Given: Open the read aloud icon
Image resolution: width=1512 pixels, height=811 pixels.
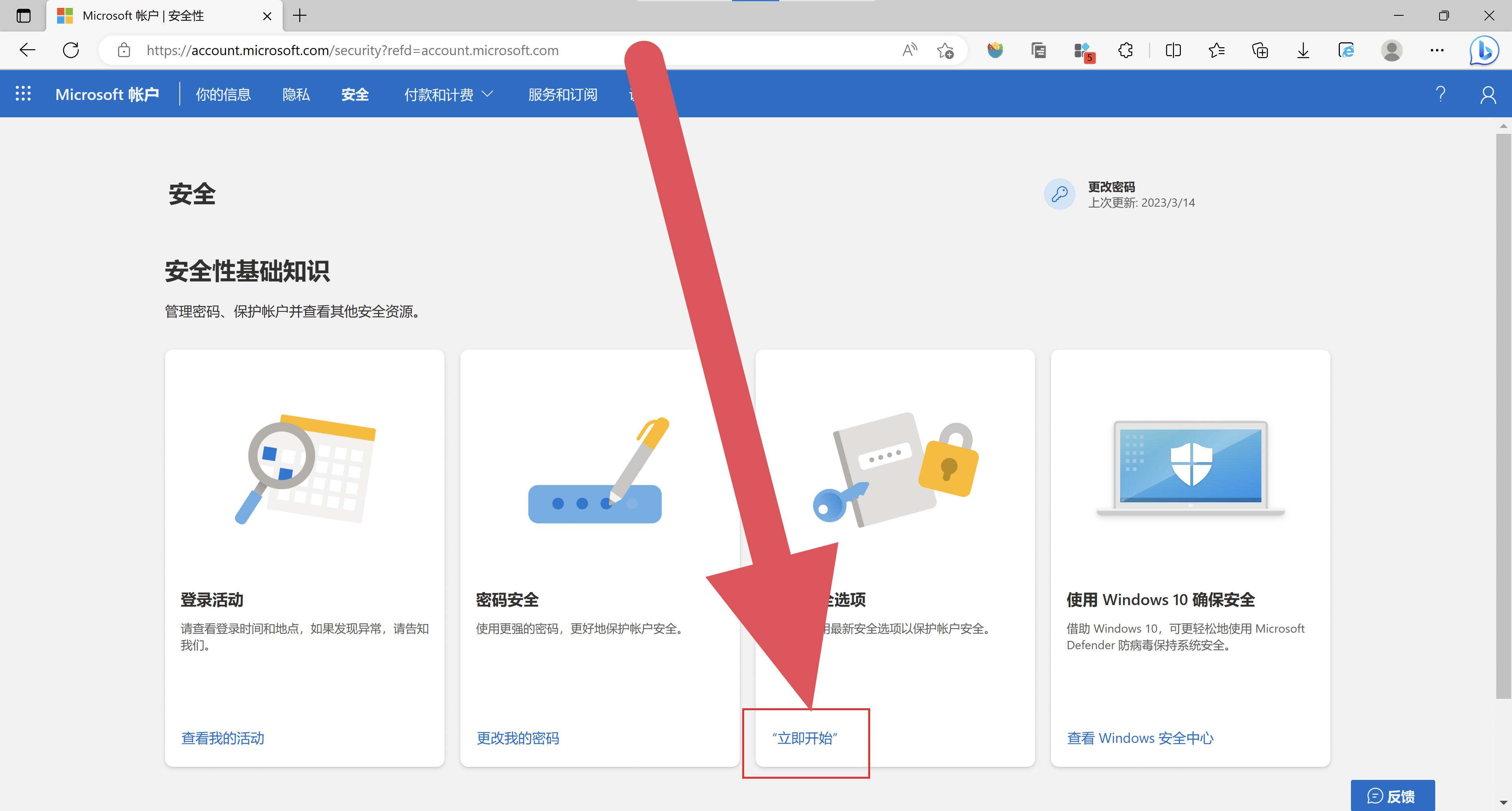Looking at the screenshot, I should coord(909,50).
